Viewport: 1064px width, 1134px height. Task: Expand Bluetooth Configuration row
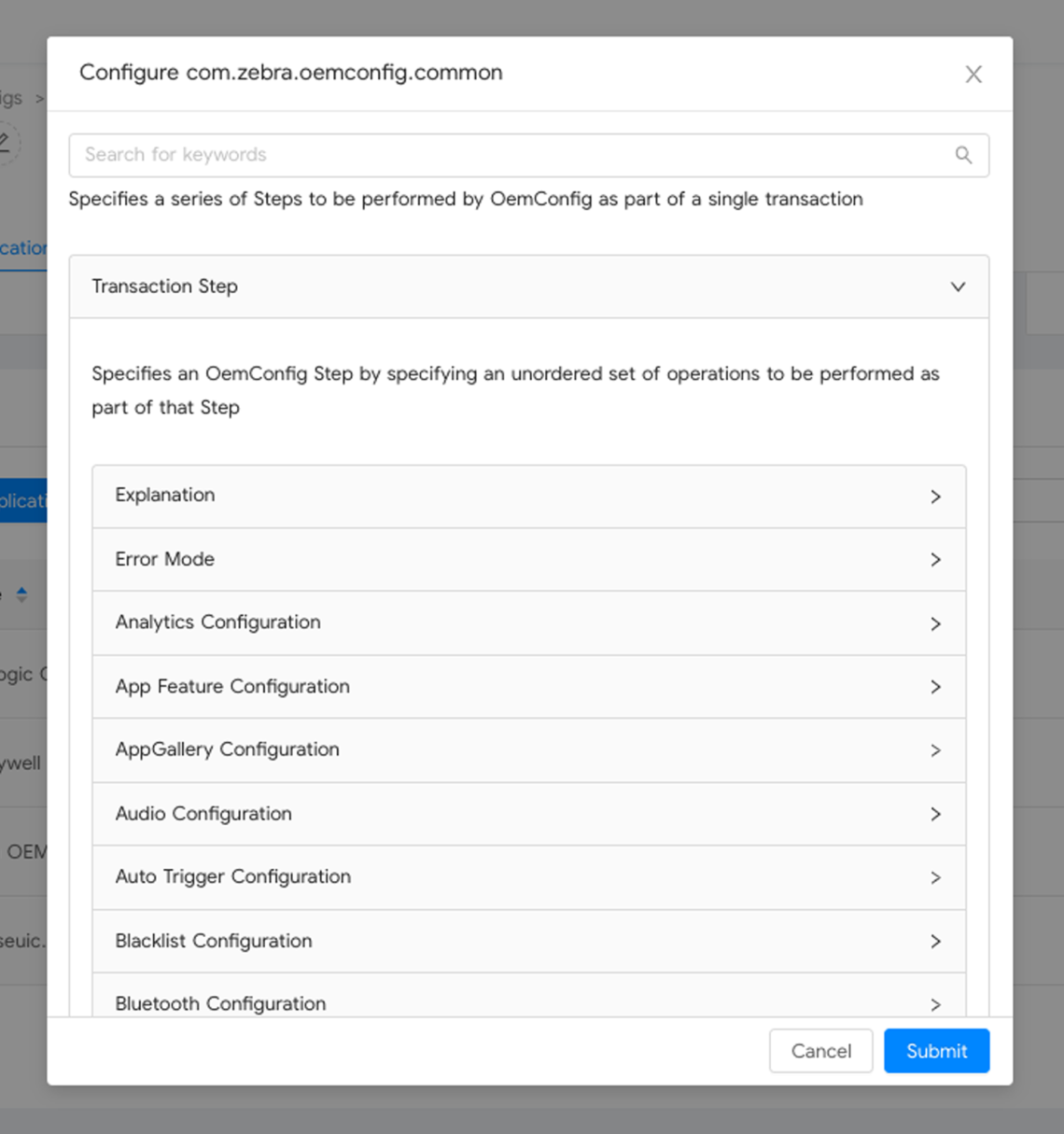(528, 1002)
